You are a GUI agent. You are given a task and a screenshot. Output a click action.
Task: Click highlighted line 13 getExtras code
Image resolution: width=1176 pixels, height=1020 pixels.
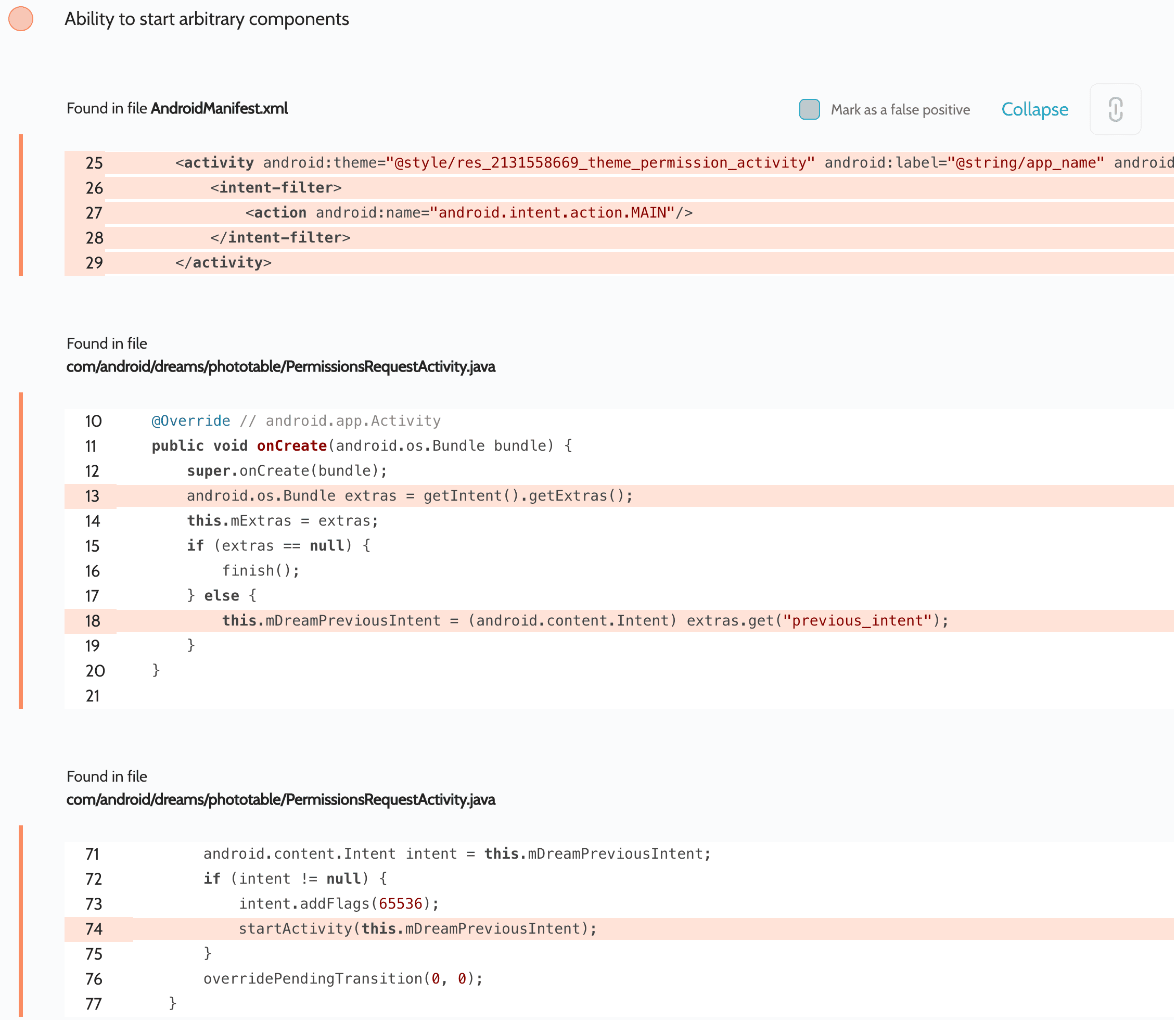[410, 496]
